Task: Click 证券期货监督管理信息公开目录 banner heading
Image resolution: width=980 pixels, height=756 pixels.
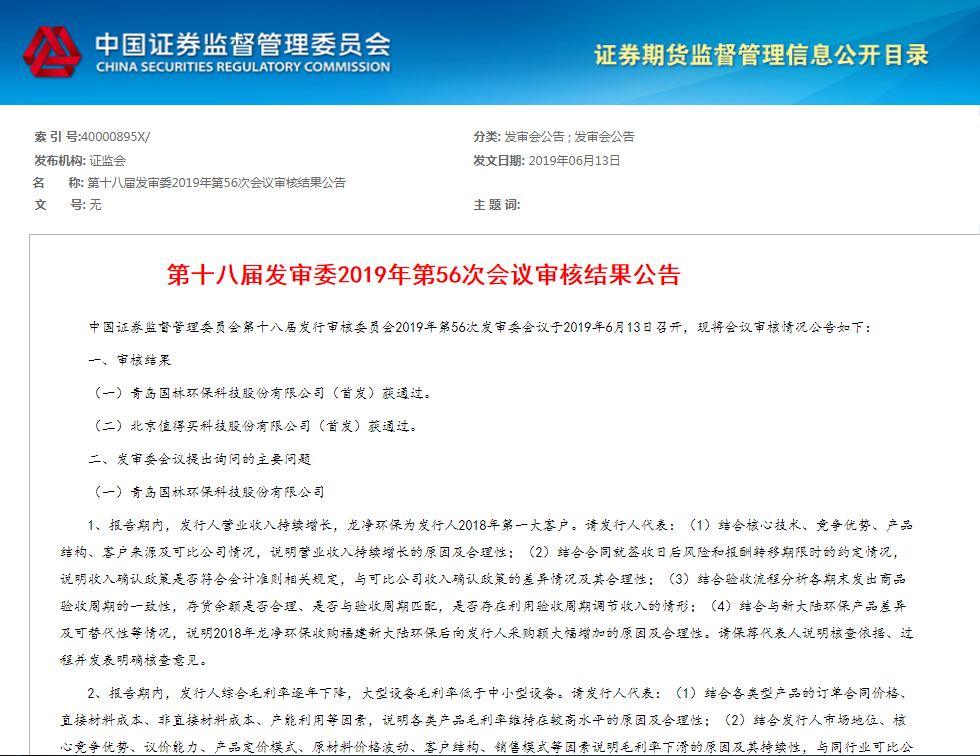Action: [761, 55]
